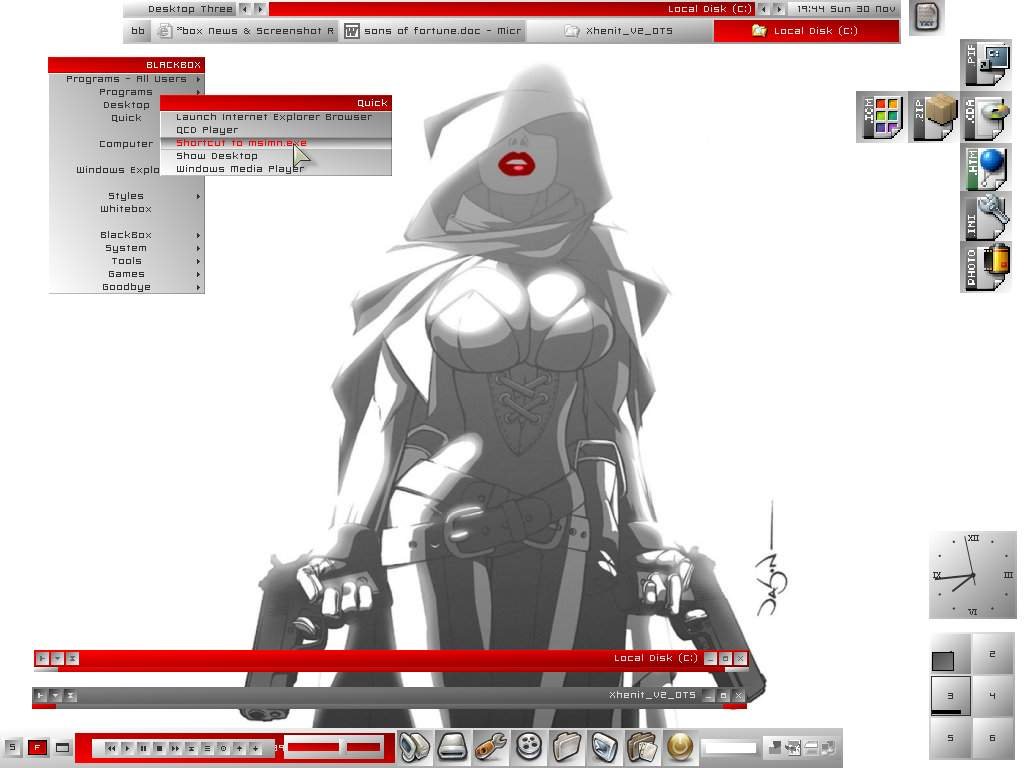Switch to workspace 2 in pager
The height and width of the screenshot is (768, 1024).
(993, 654)
